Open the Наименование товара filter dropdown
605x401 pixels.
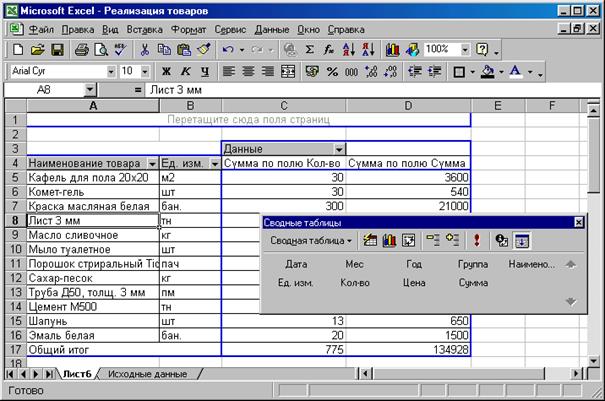(x=152, y=163)
